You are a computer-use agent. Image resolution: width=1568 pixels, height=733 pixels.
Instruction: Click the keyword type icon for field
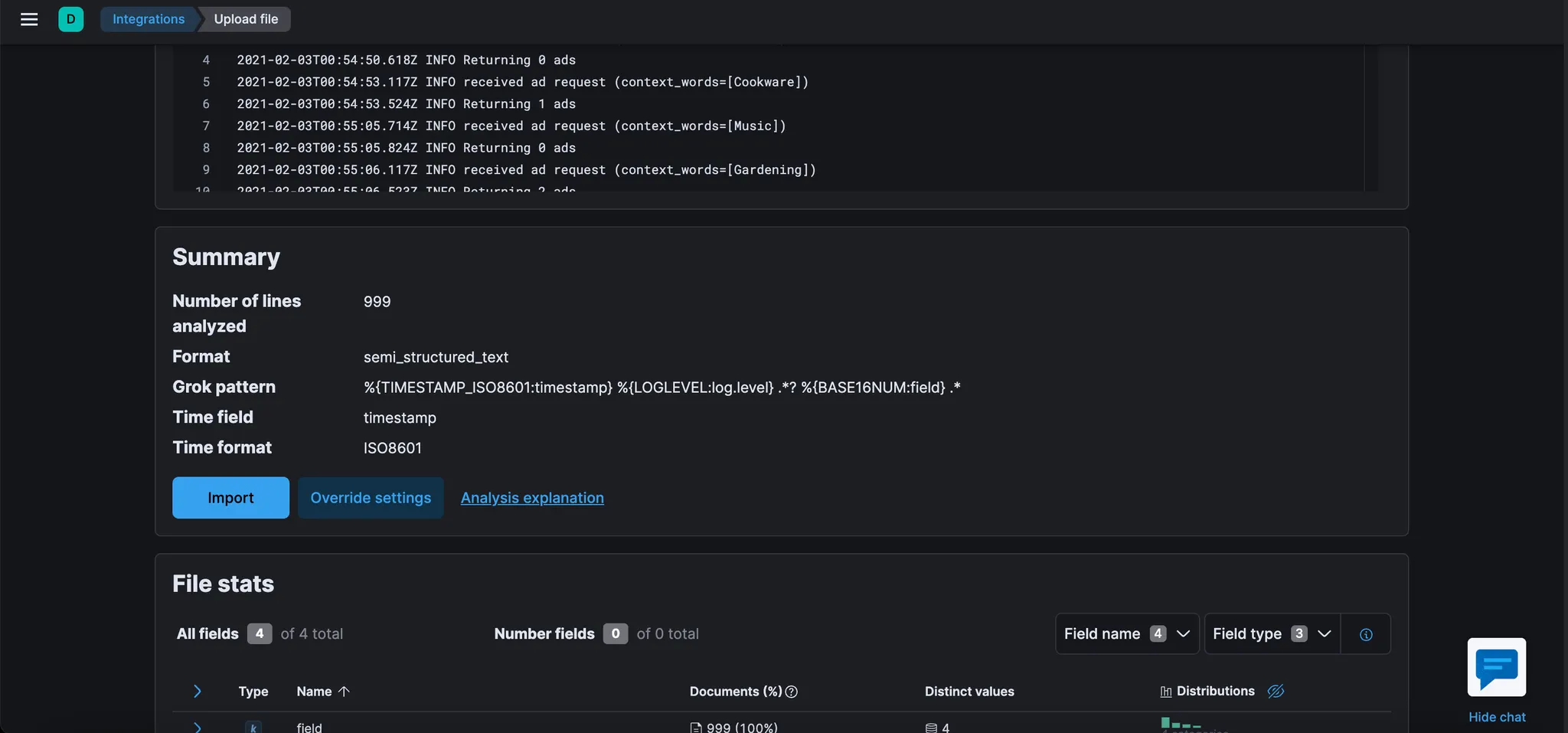pyautogui.click(x=253, y=727)
